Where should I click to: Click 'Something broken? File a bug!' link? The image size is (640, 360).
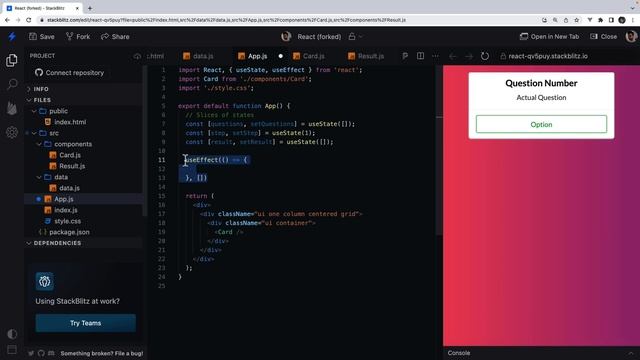[102, 353]
